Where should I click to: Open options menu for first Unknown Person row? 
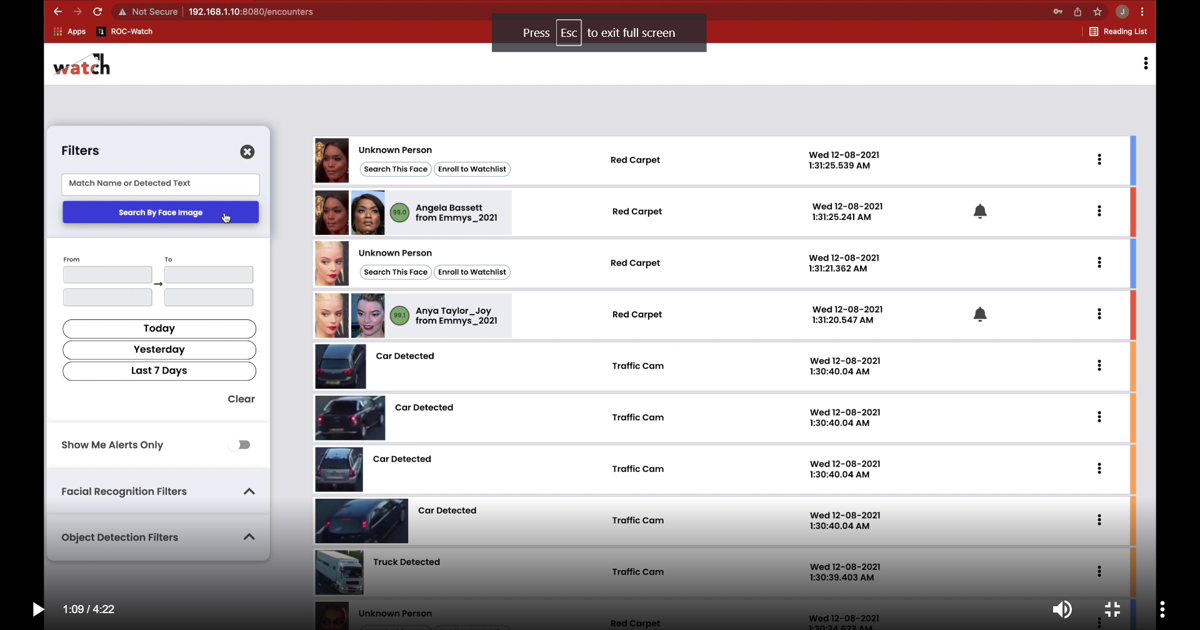click(x=1099, y=160)
